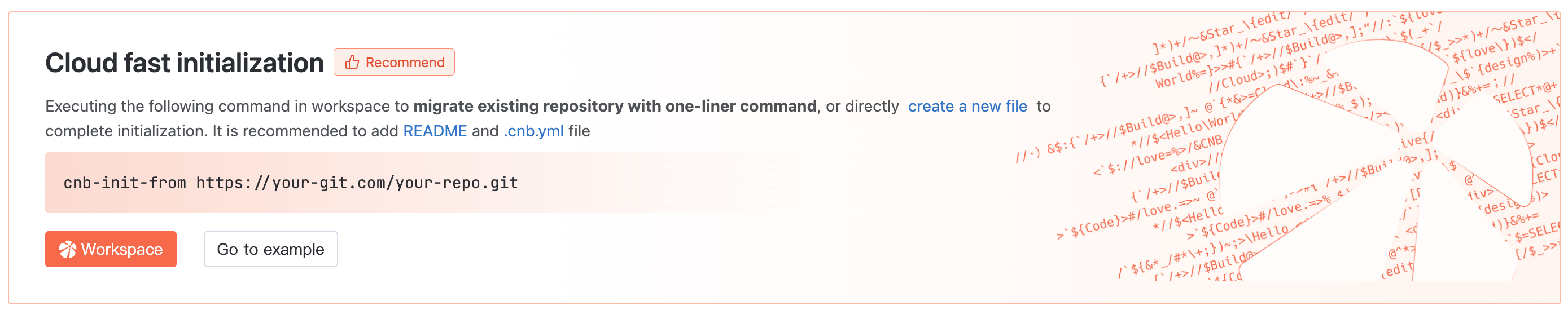Click the Recommend badge label
The height and width of the screenshot is (310, 1568).
coord(405,63)
